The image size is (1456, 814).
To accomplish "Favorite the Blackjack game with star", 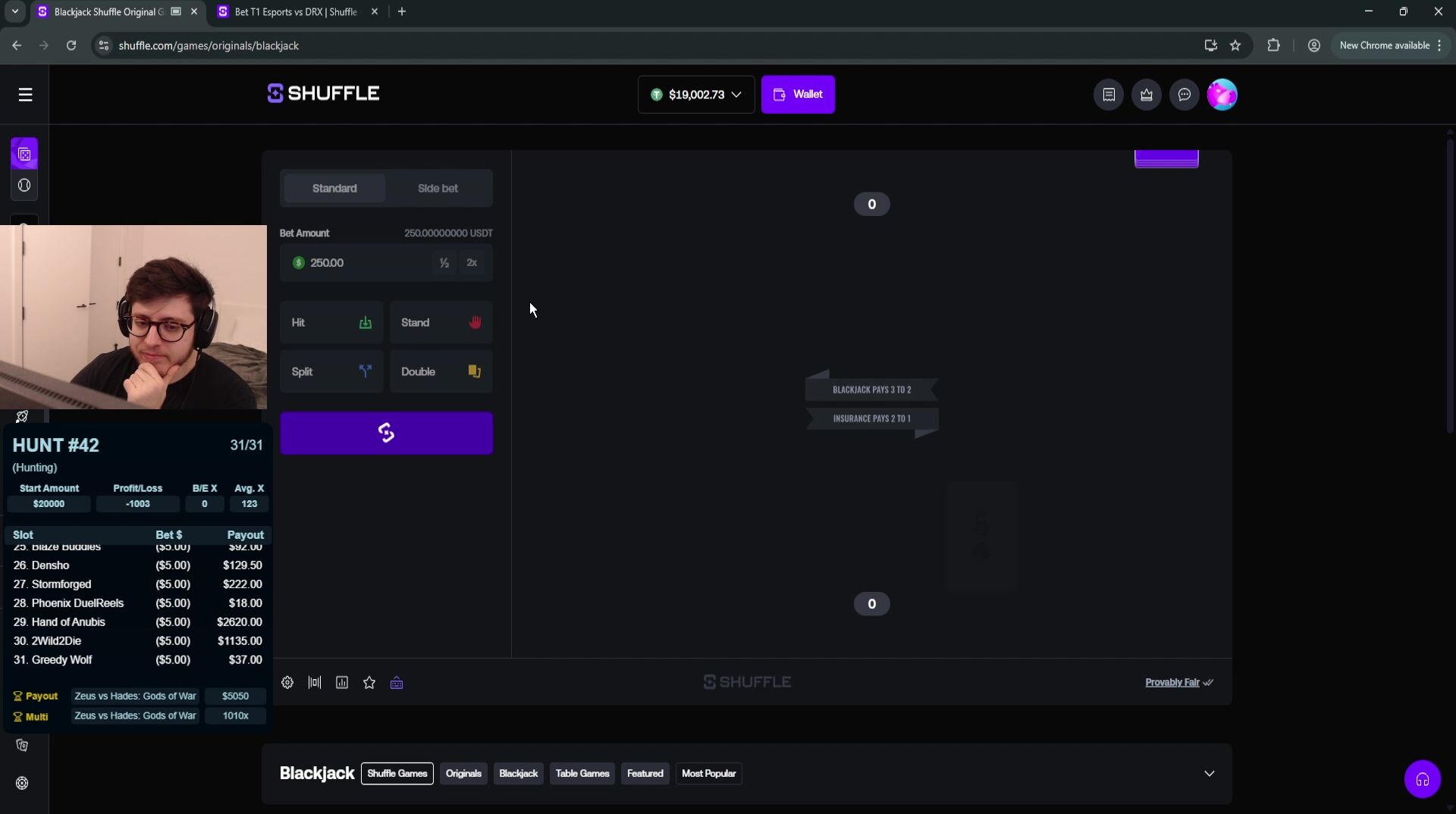I will 369,683.
